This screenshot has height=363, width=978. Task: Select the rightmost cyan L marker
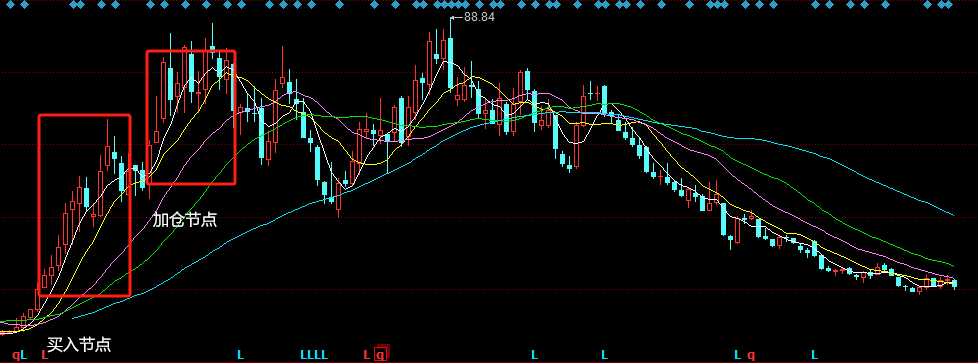pyautogui.click(x=814, y=355)
